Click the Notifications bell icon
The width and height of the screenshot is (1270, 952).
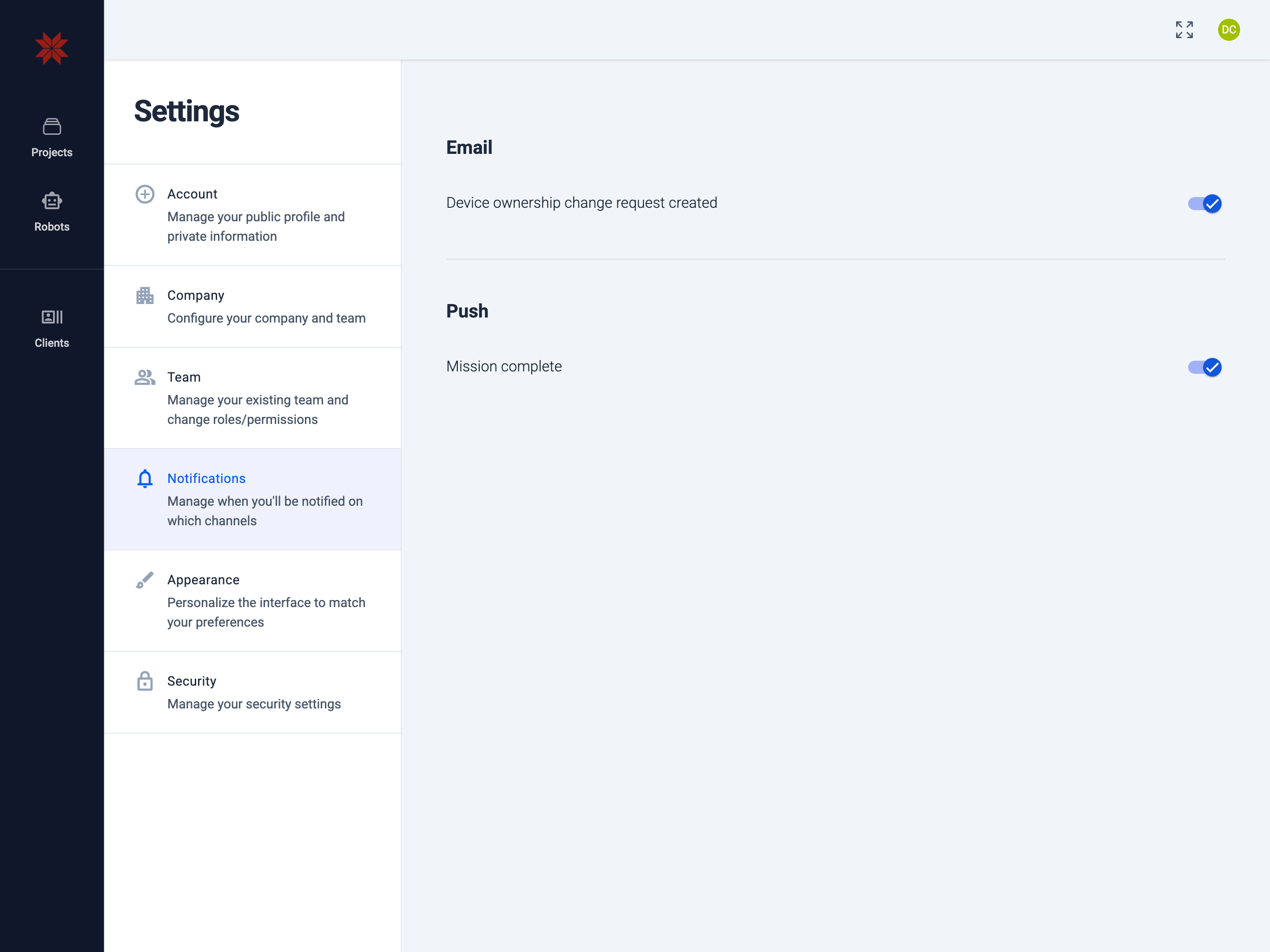pos(145,478)
